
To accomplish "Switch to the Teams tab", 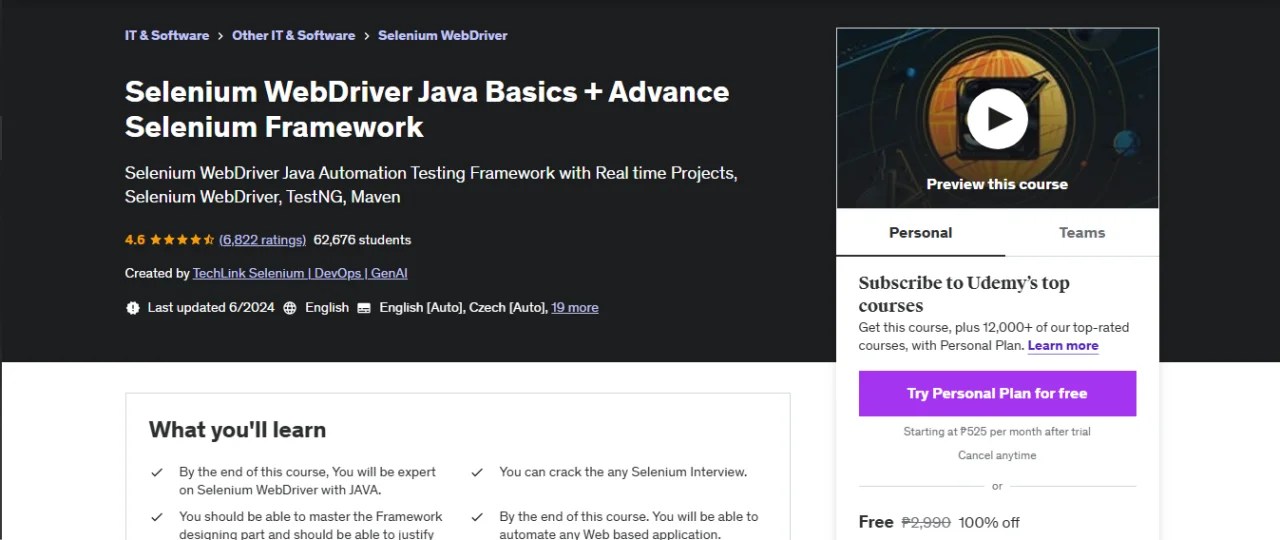I will (x=1082, y=232).
